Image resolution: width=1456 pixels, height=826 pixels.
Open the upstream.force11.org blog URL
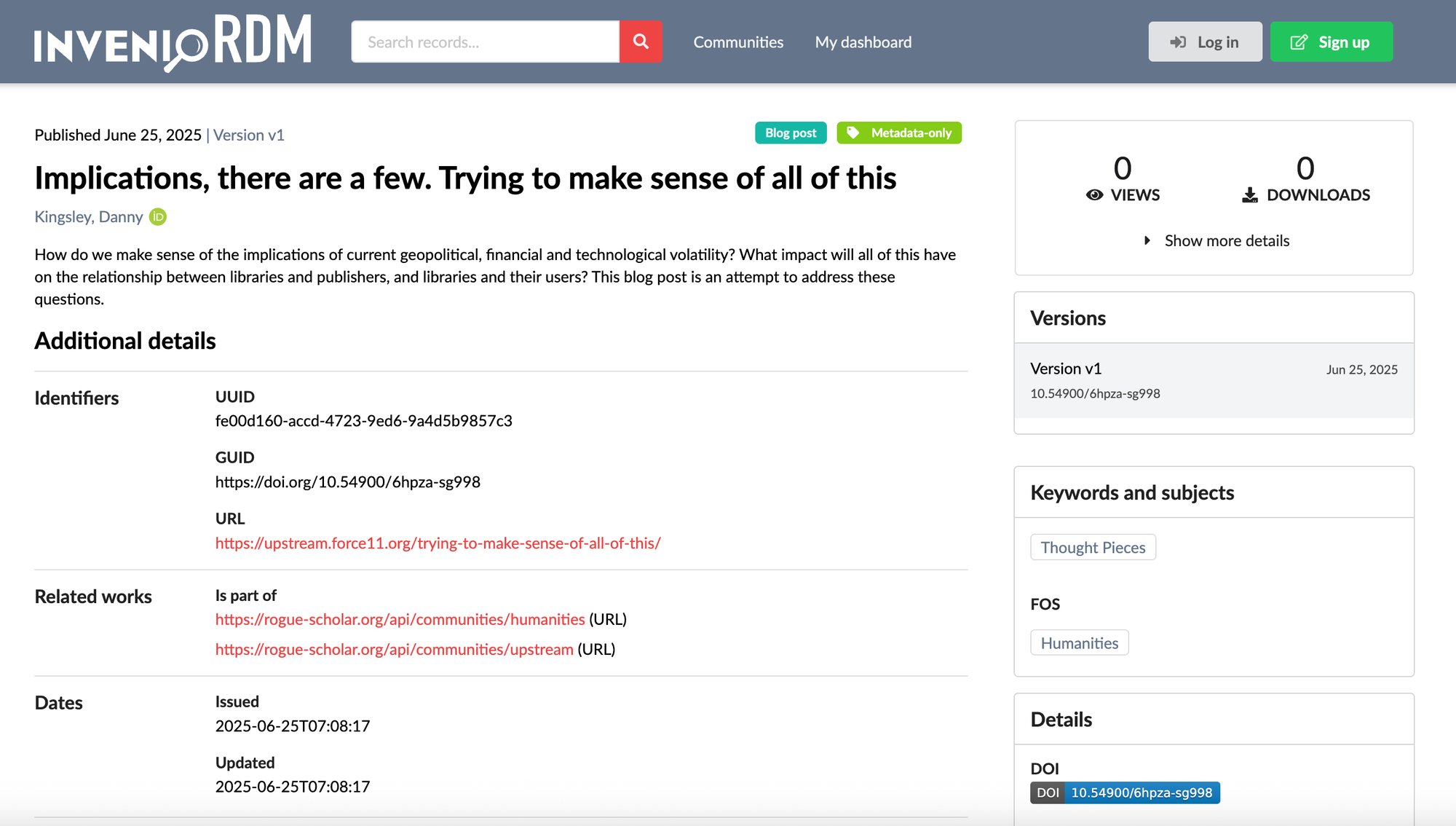(x=438, y=543)
